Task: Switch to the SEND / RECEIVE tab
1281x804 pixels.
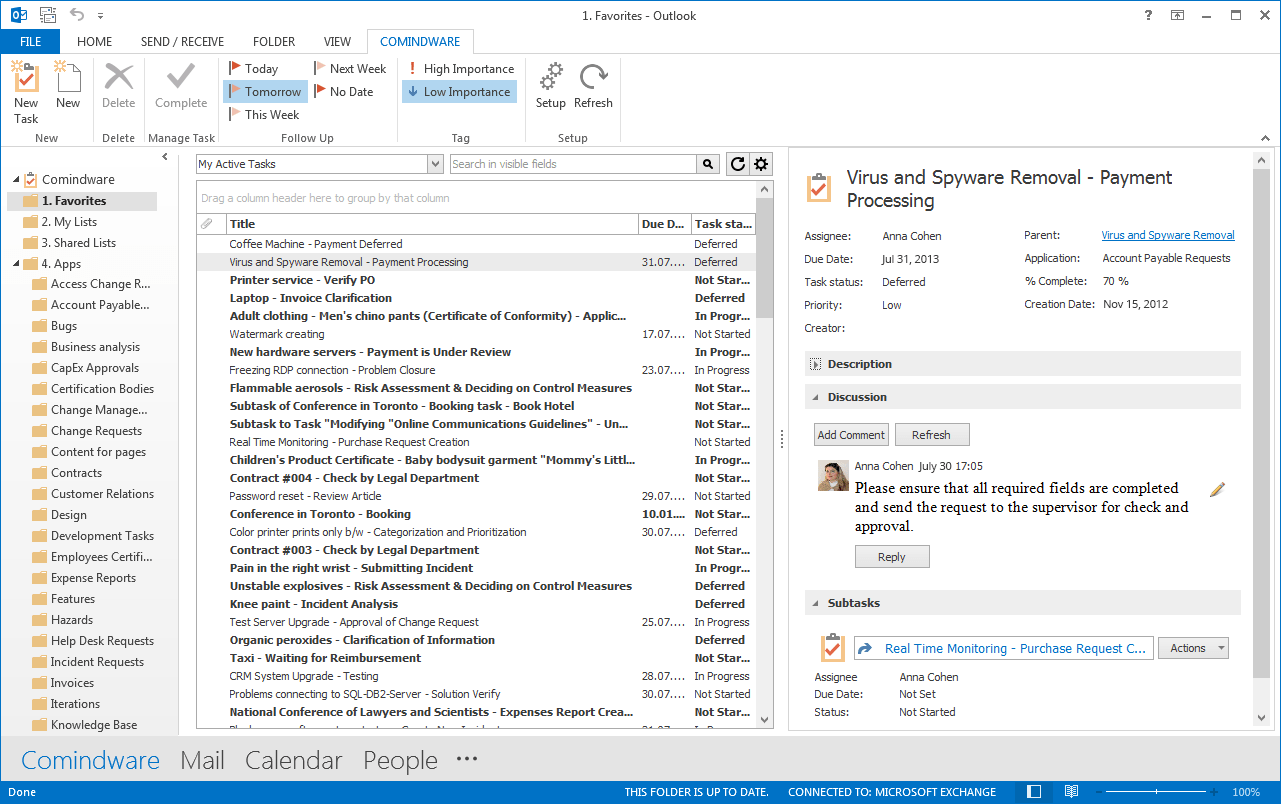Action: point(182,42)
